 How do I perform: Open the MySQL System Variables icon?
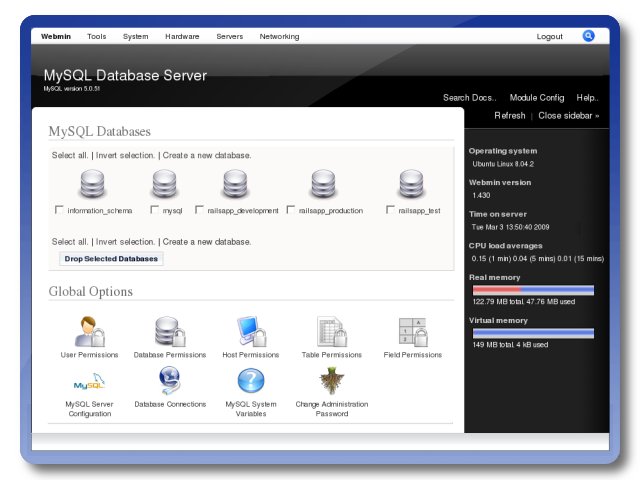[251, 381]
